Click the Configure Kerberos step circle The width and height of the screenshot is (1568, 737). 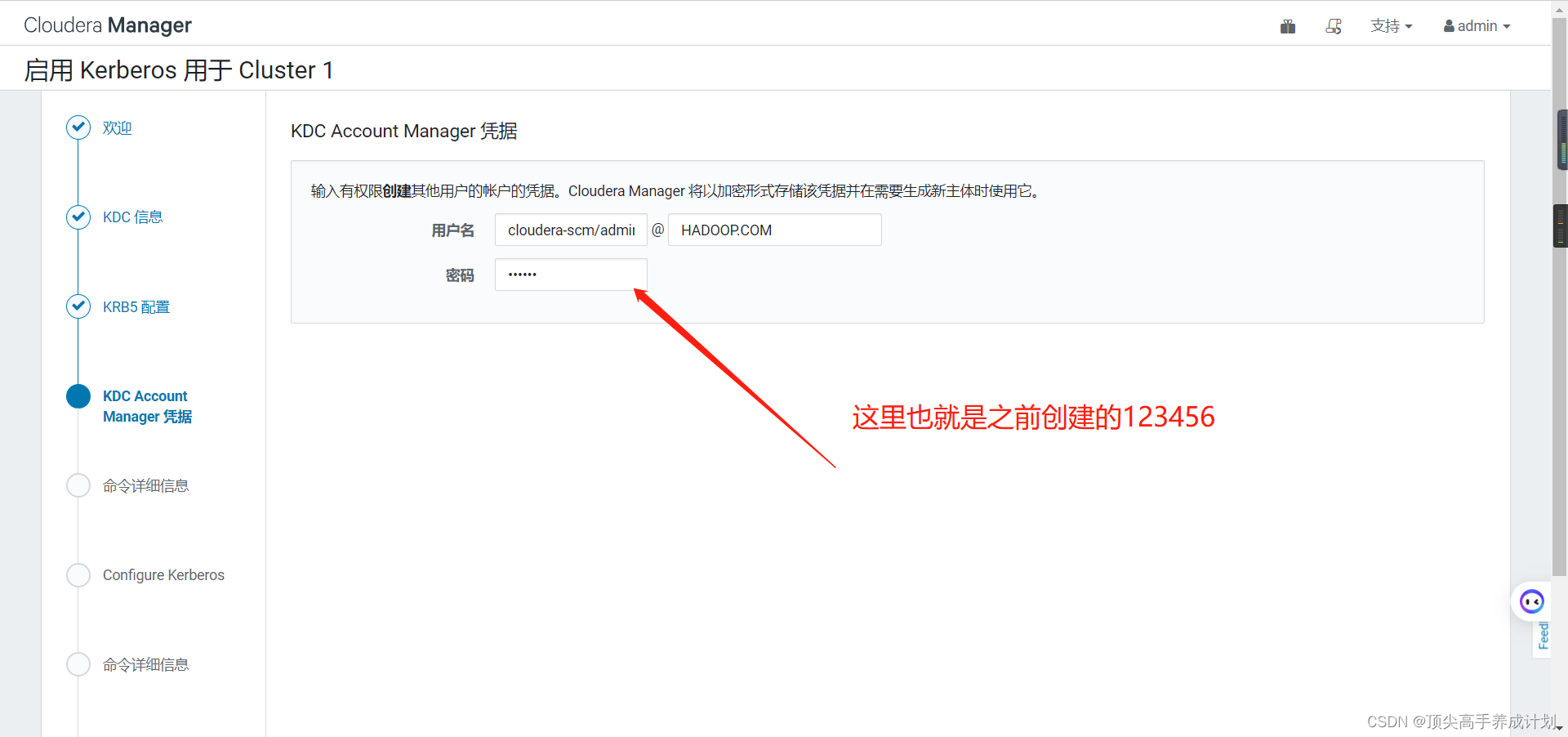[78, 575]
